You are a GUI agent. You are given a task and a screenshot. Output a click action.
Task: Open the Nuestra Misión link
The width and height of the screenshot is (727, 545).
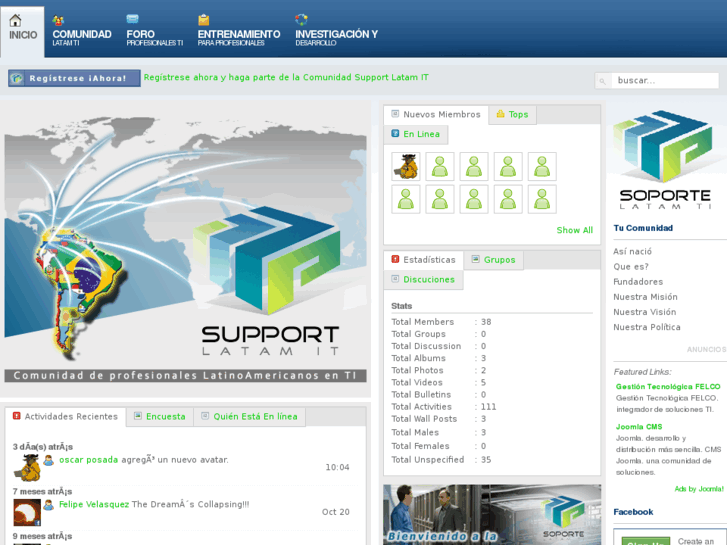[645, 297]
